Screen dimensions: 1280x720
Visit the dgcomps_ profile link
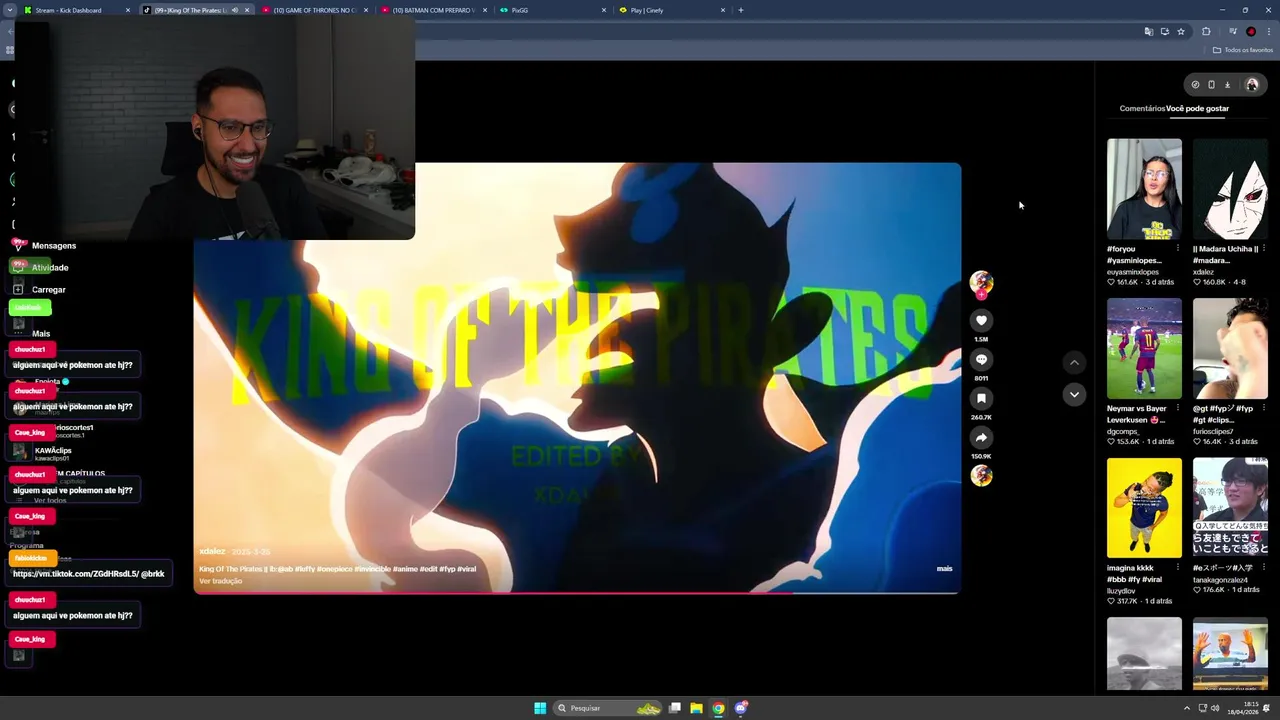[1123, 431]
